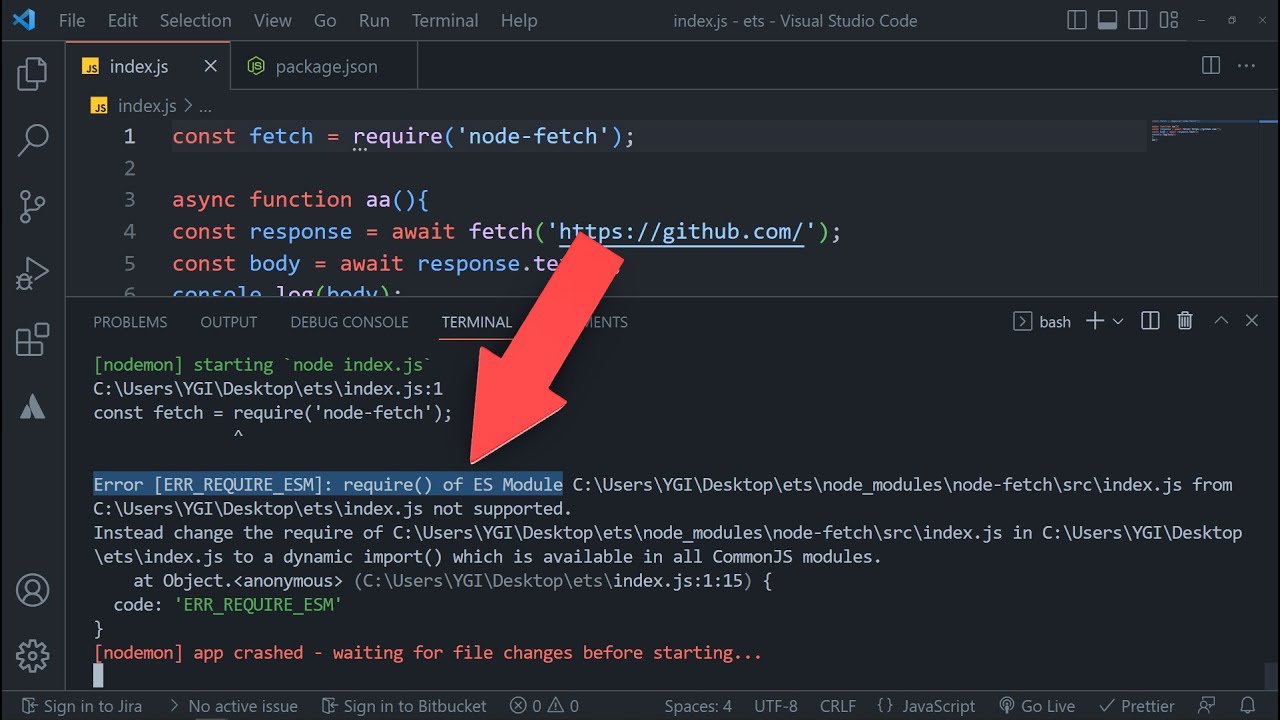Switch to the DEBUG CONSOLE tab
The image size is (1280, 720).
tap(349, 322)
